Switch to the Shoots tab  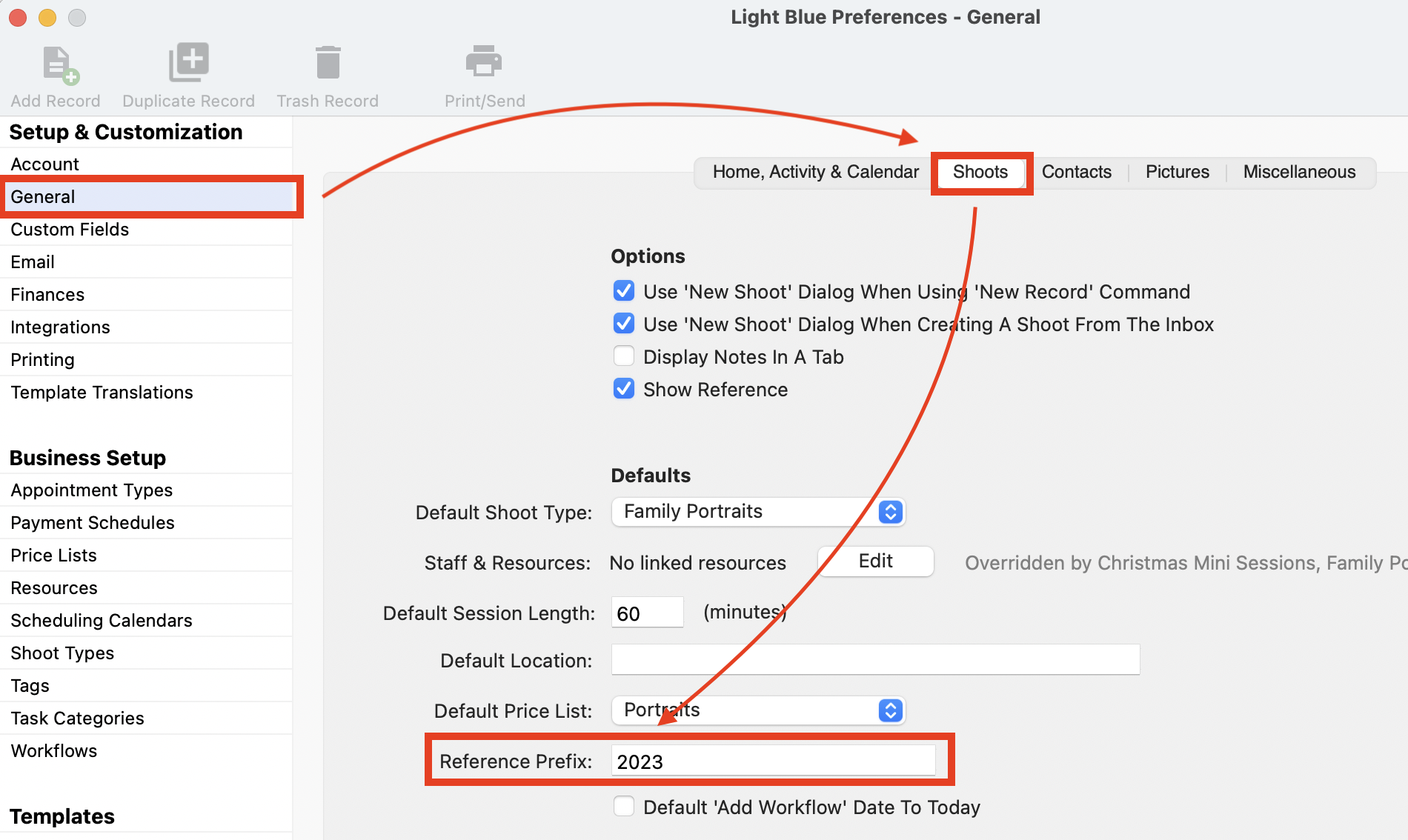point(980,172)
